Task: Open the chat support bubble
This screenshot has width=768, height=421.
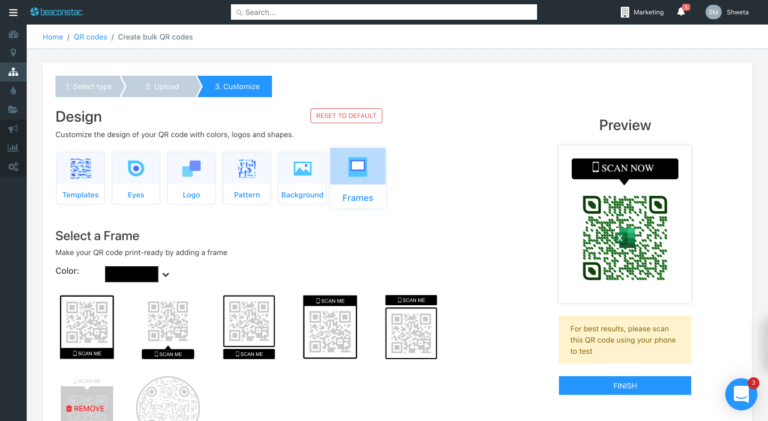Action: pyautogui.click(x=741, y=394)
